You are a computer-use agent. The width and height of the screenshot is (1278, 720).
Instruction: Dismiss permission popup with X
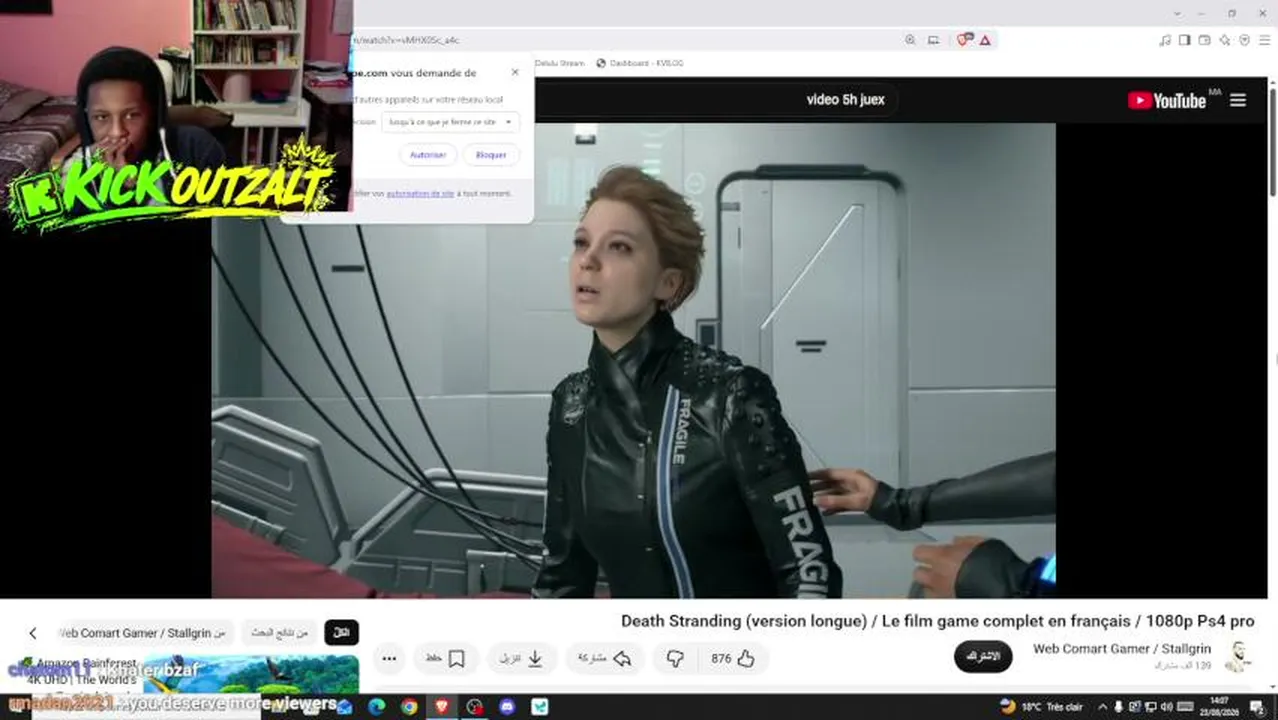coord(515,72)
